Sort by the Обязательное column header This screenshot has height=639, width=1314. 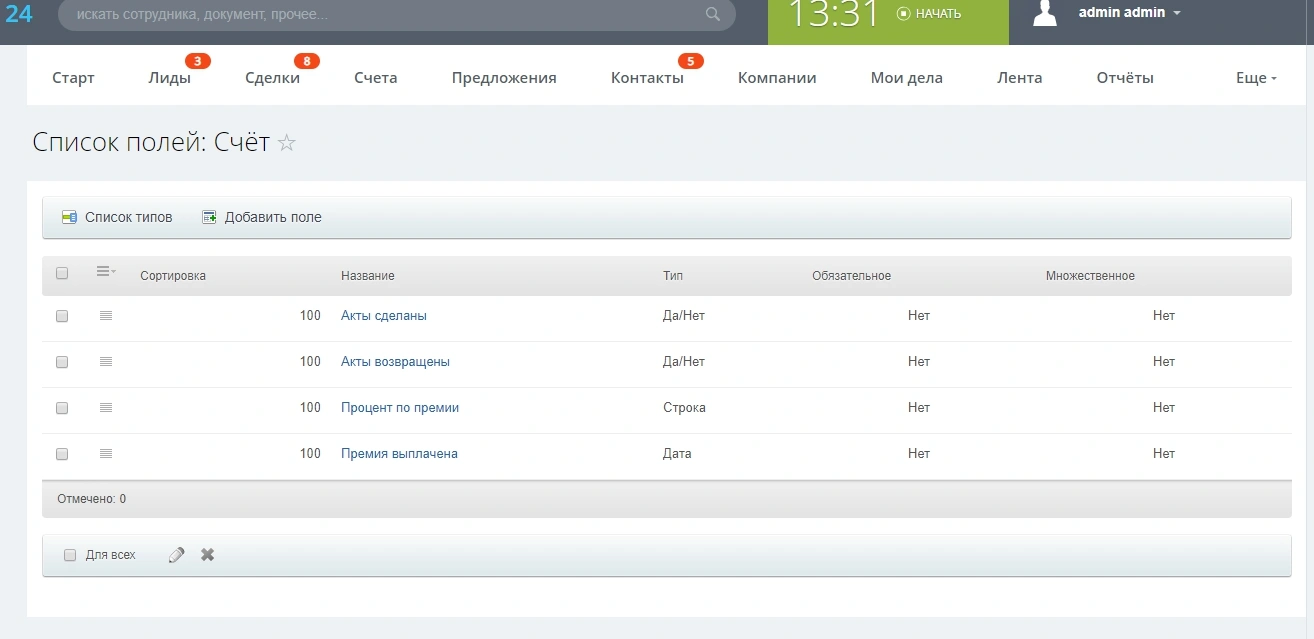852,276
